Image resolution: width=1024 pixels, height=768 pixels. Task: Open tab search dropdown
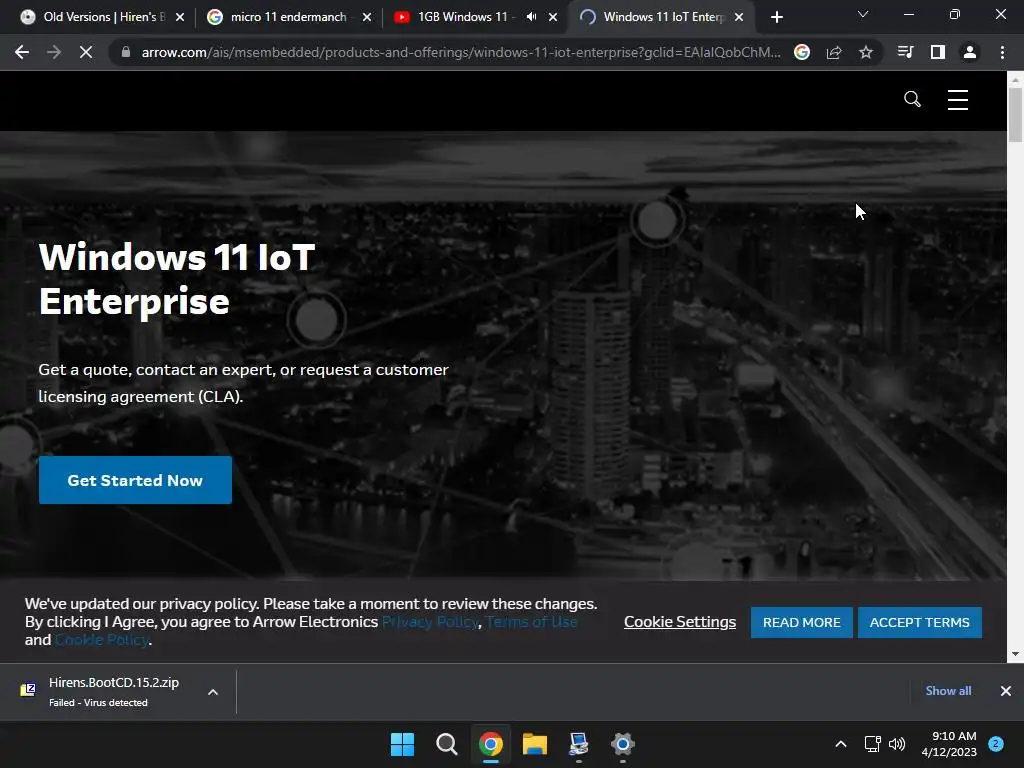pos(863,14)
